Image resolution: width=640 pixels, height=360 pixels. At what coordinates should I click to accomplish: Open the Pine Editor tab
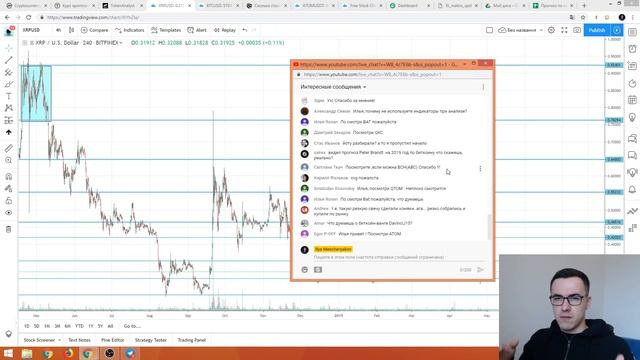[x=113, y=340]
